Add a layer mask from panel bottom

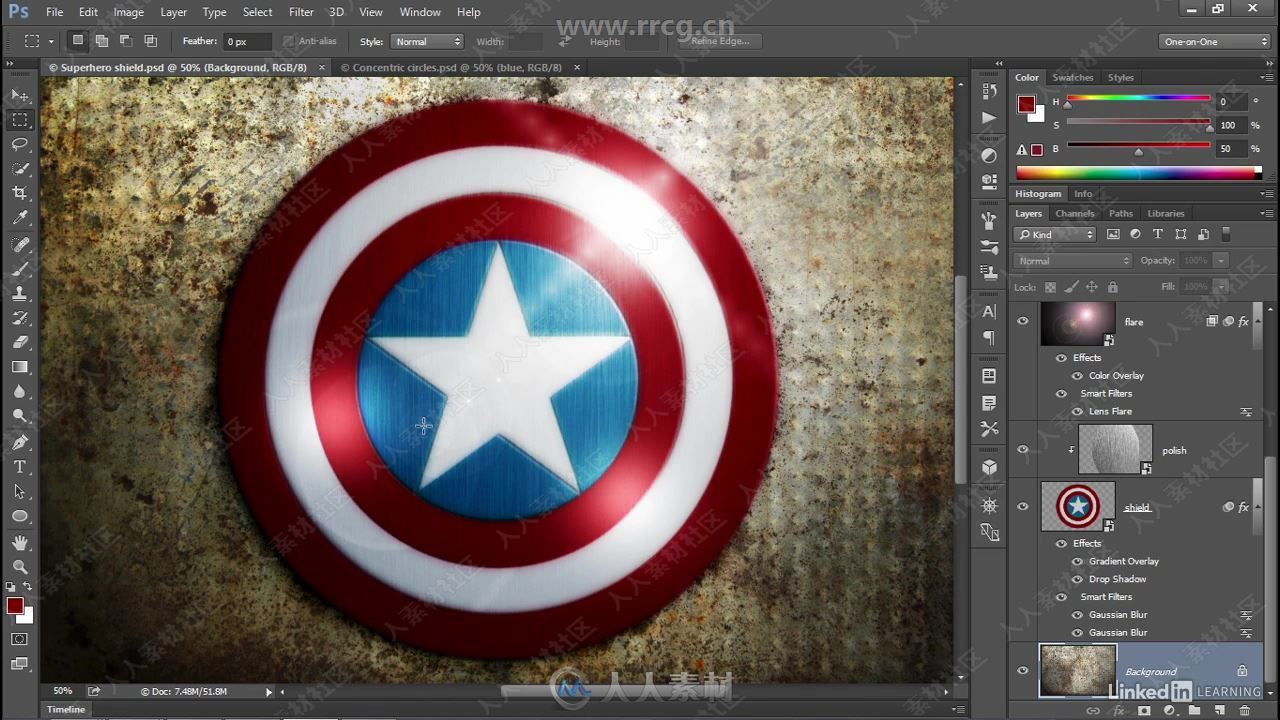[1144, 711]
